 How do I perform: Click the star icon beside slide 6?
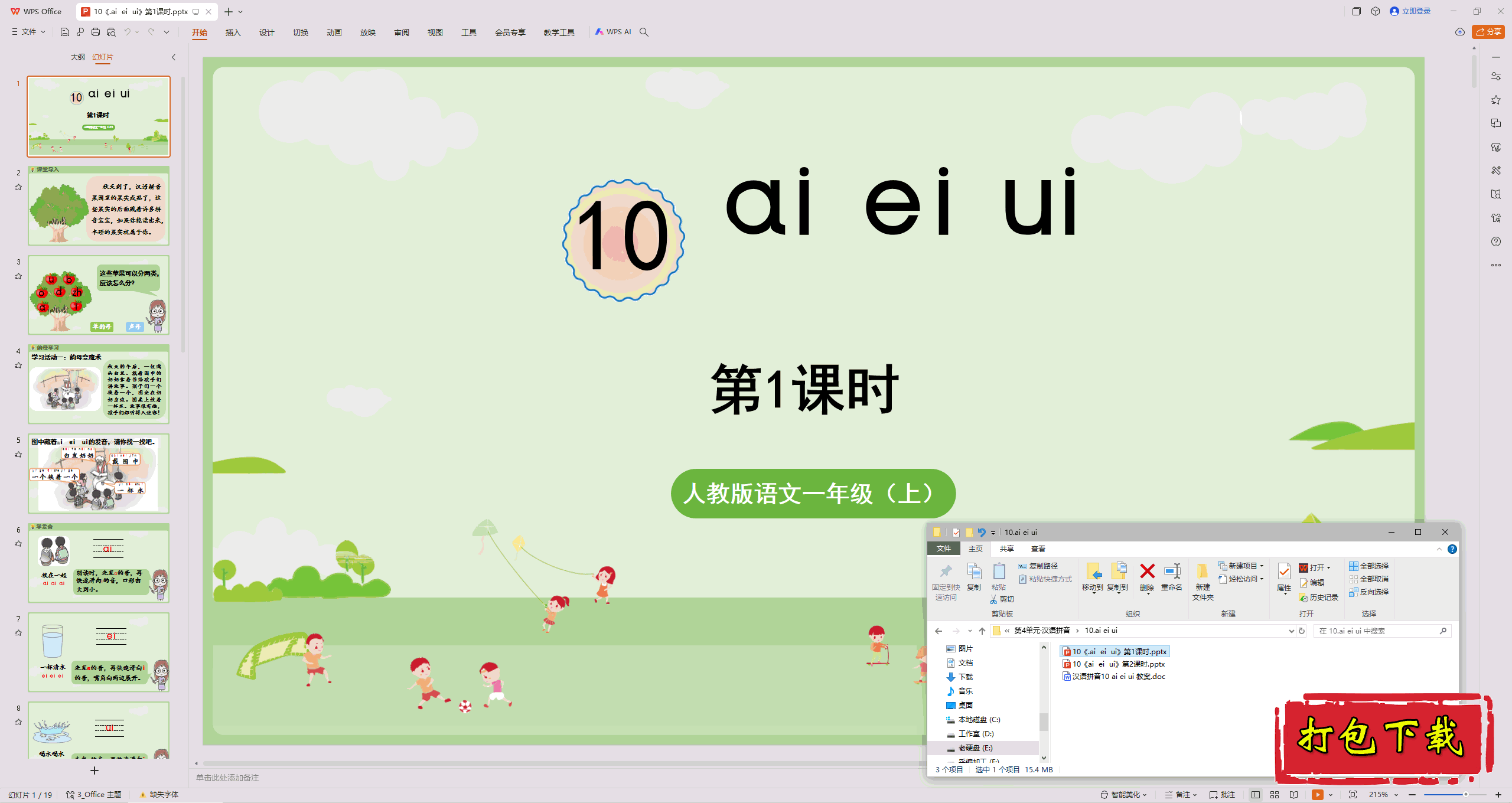[18, 544]
